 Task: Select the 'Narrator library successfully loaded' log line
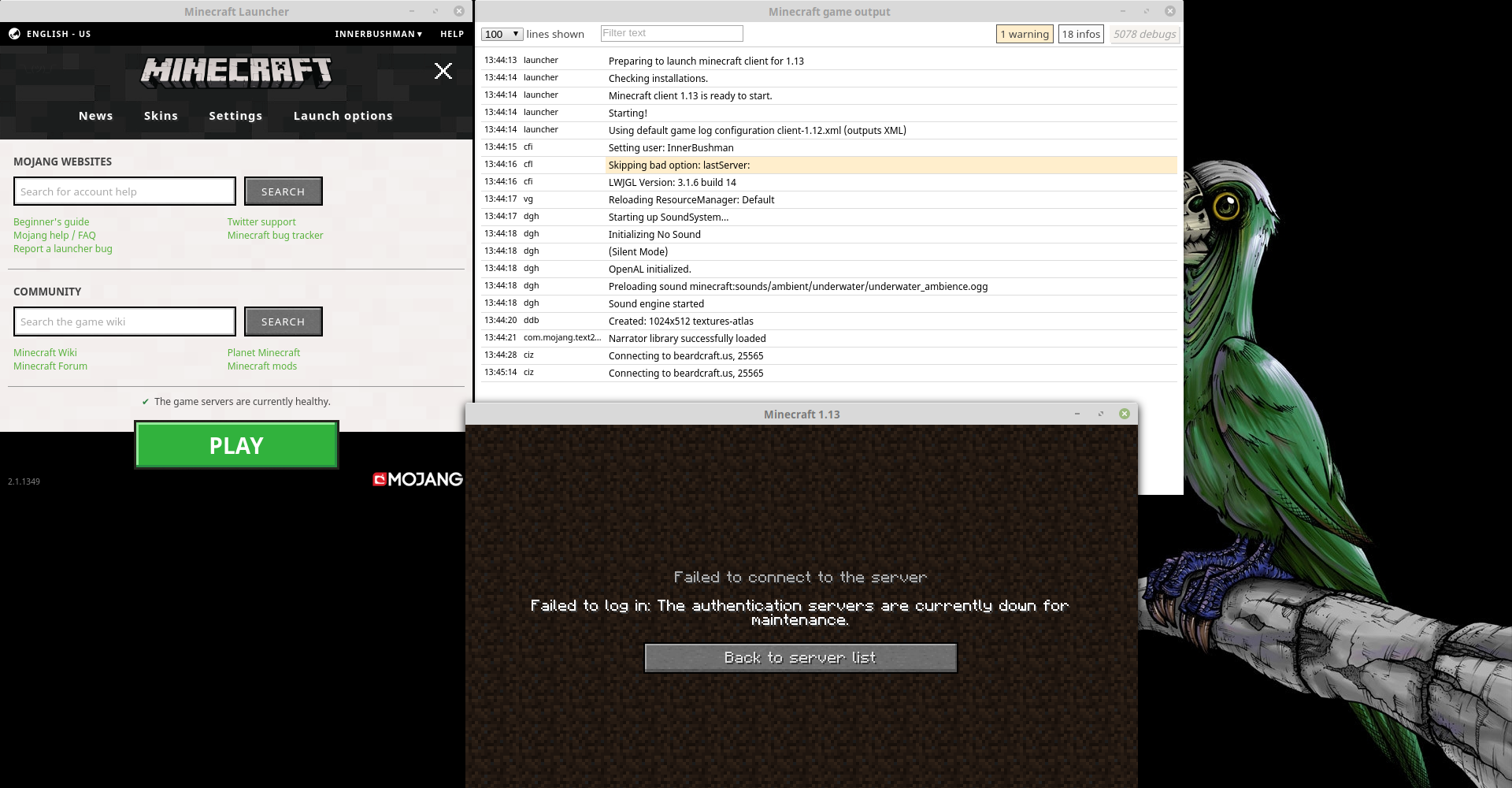(829, 338)
